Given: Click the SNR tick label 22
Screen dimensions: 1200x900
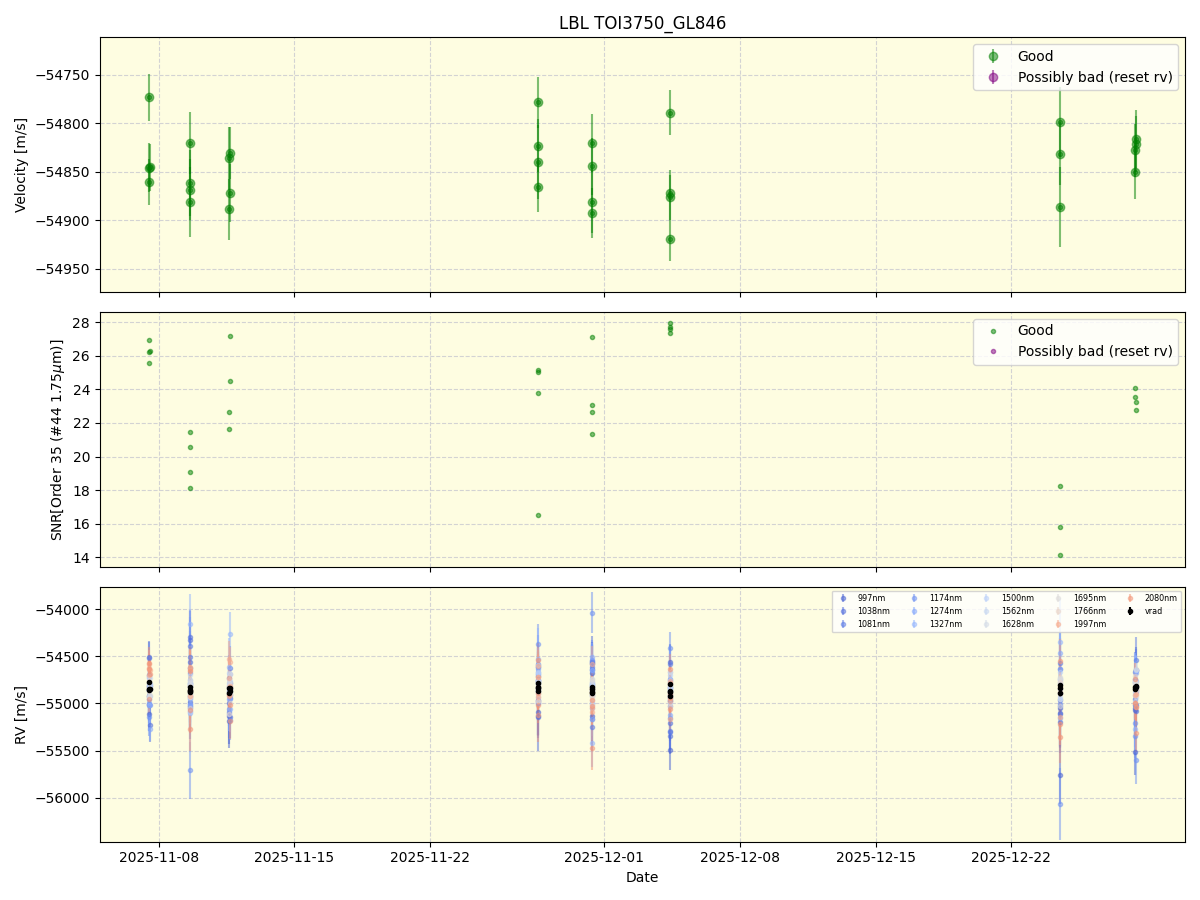Looking at the screenshot, I should [x=81, y=423].
